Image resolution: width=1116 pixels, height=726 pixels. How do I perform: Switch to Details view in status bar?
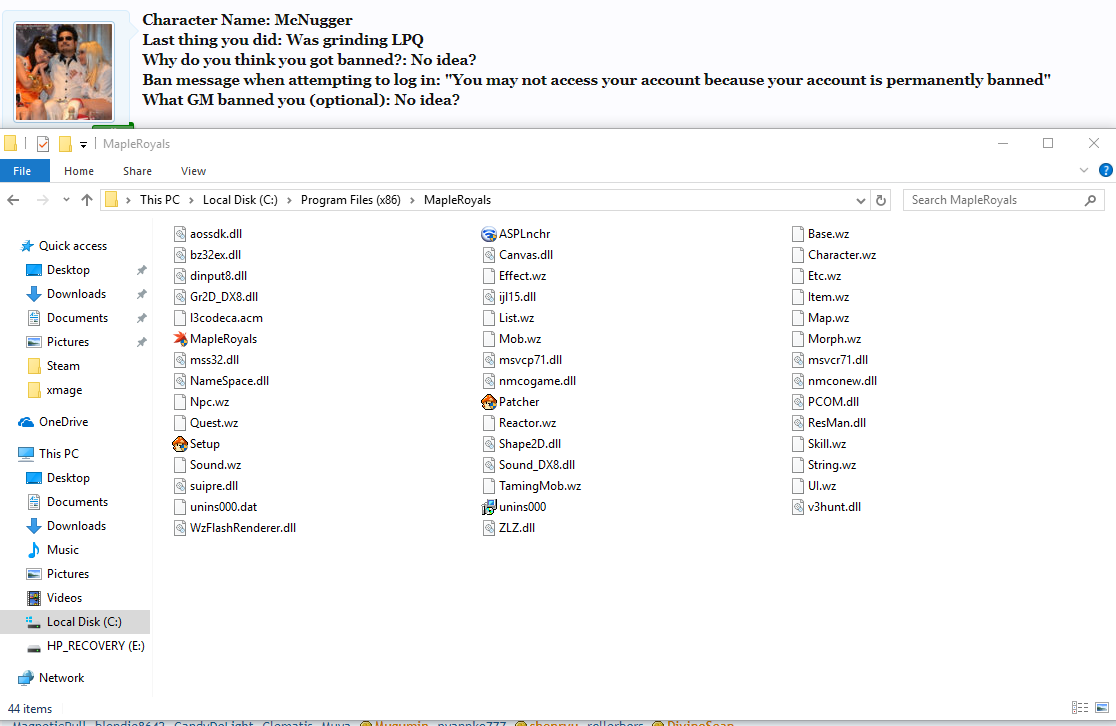pyautogui.click(x=1080, y=707)
